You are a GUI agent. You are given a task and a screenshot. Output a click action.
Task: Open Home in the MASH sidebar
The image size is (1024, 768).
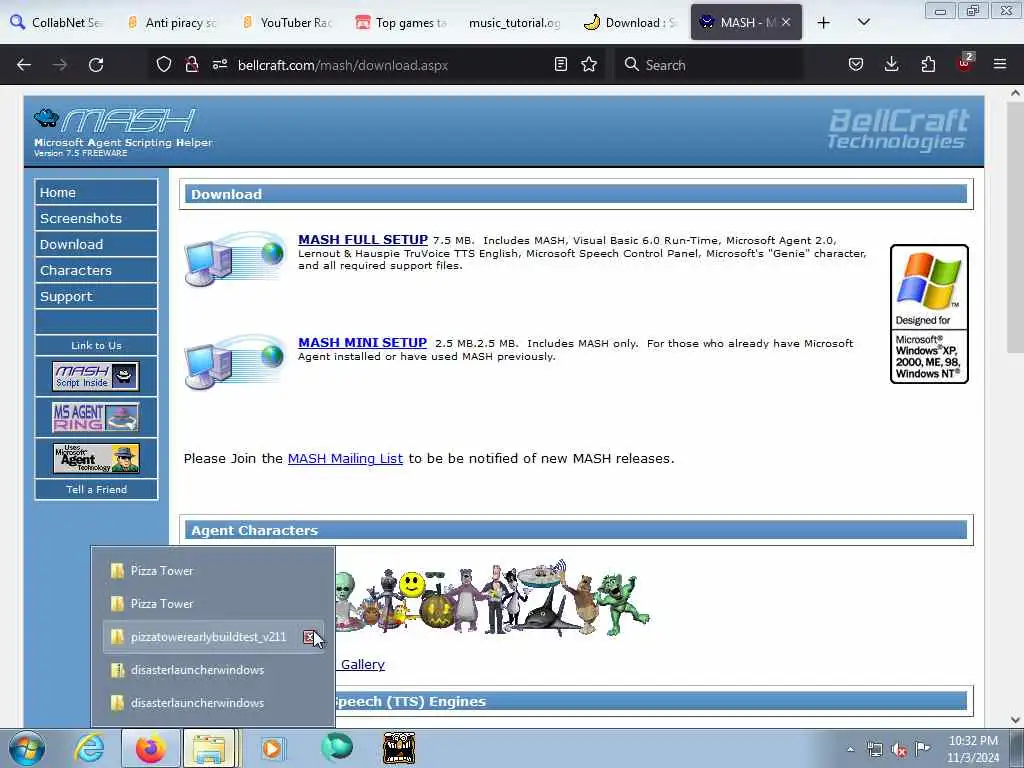[x=96, y=192]
